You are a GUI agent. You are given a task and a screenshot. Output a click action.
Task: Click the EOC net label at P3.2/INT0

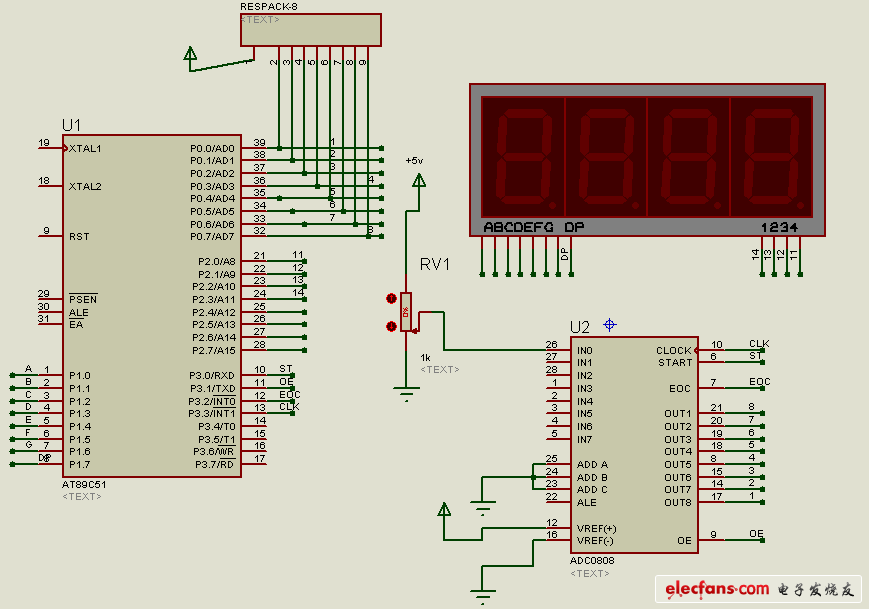[290, 395]
